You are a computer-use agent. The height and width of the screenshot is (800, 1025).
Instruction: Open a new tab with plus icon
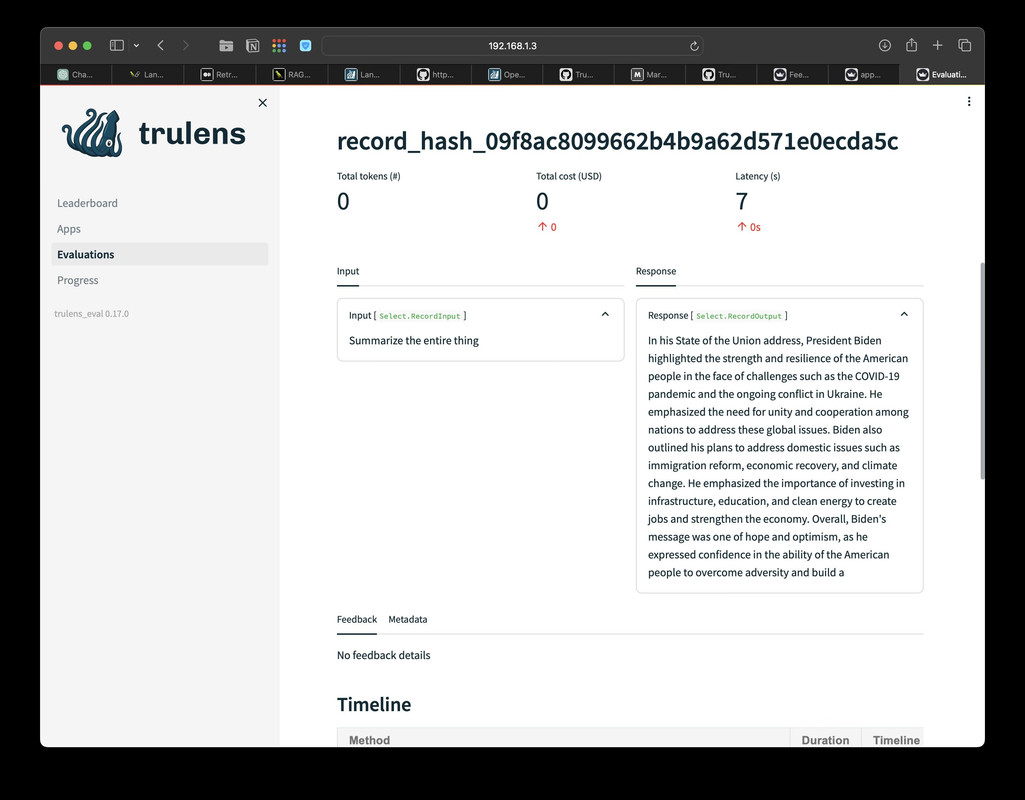coord(937,45)
